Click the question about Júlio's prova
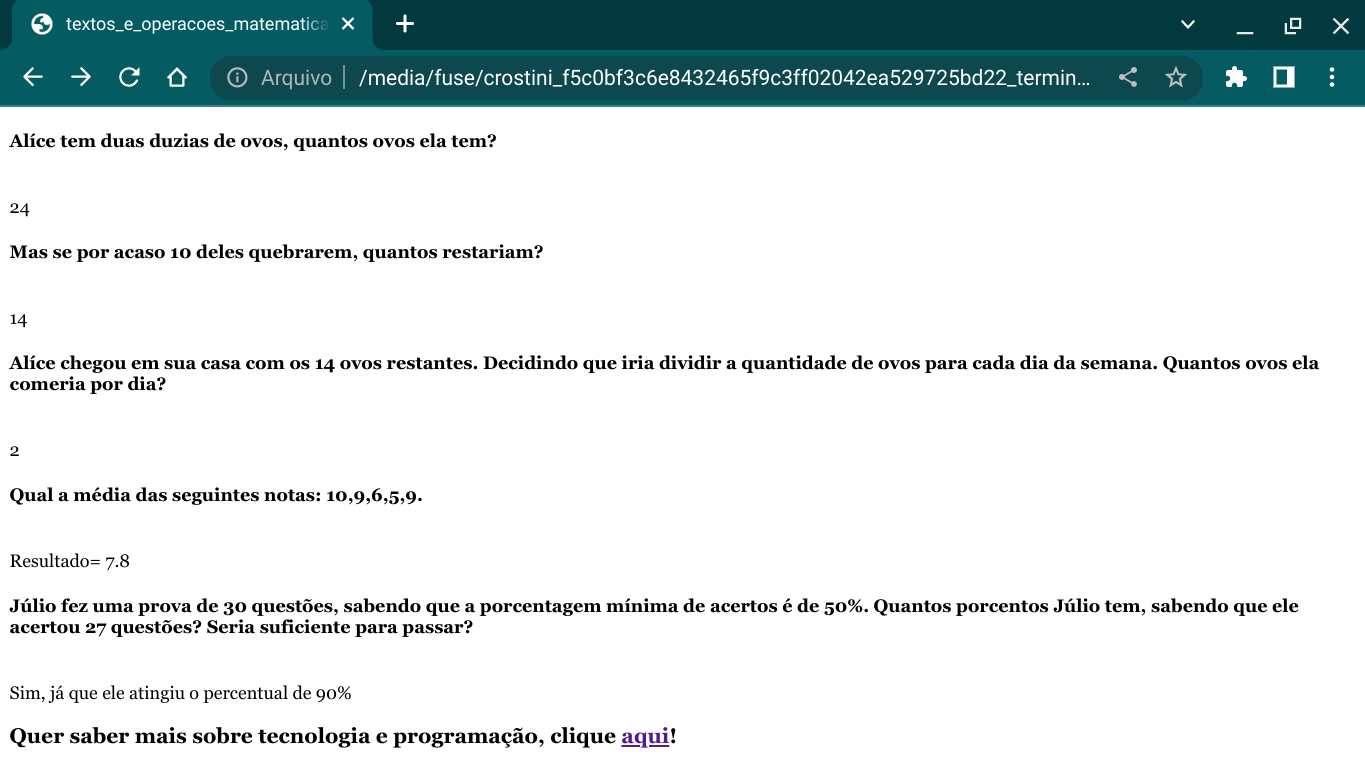 point(654,617)
